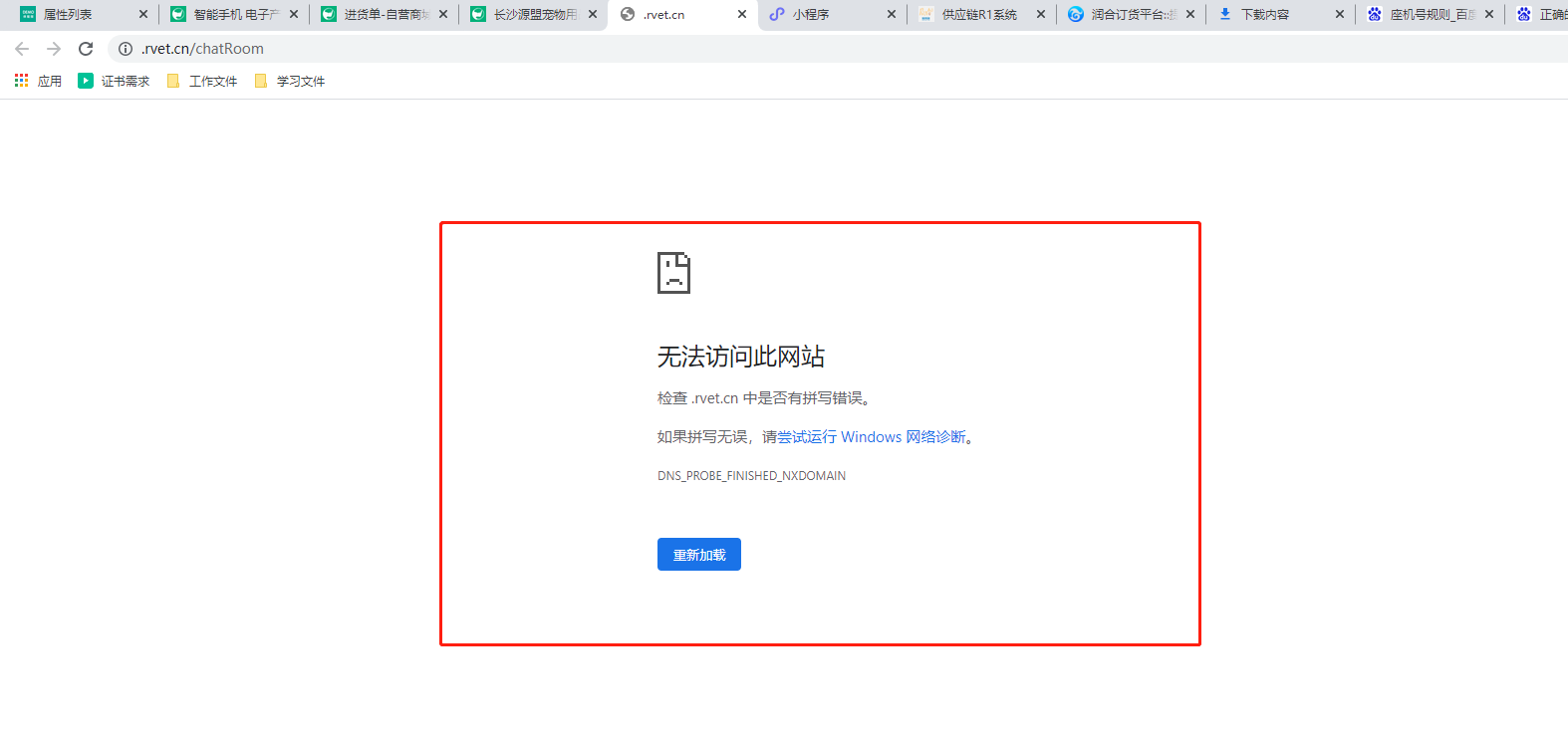Switch to the 下载内容 tab
This screenshot has height=739, width=1568.
[x=1264, y=15]
